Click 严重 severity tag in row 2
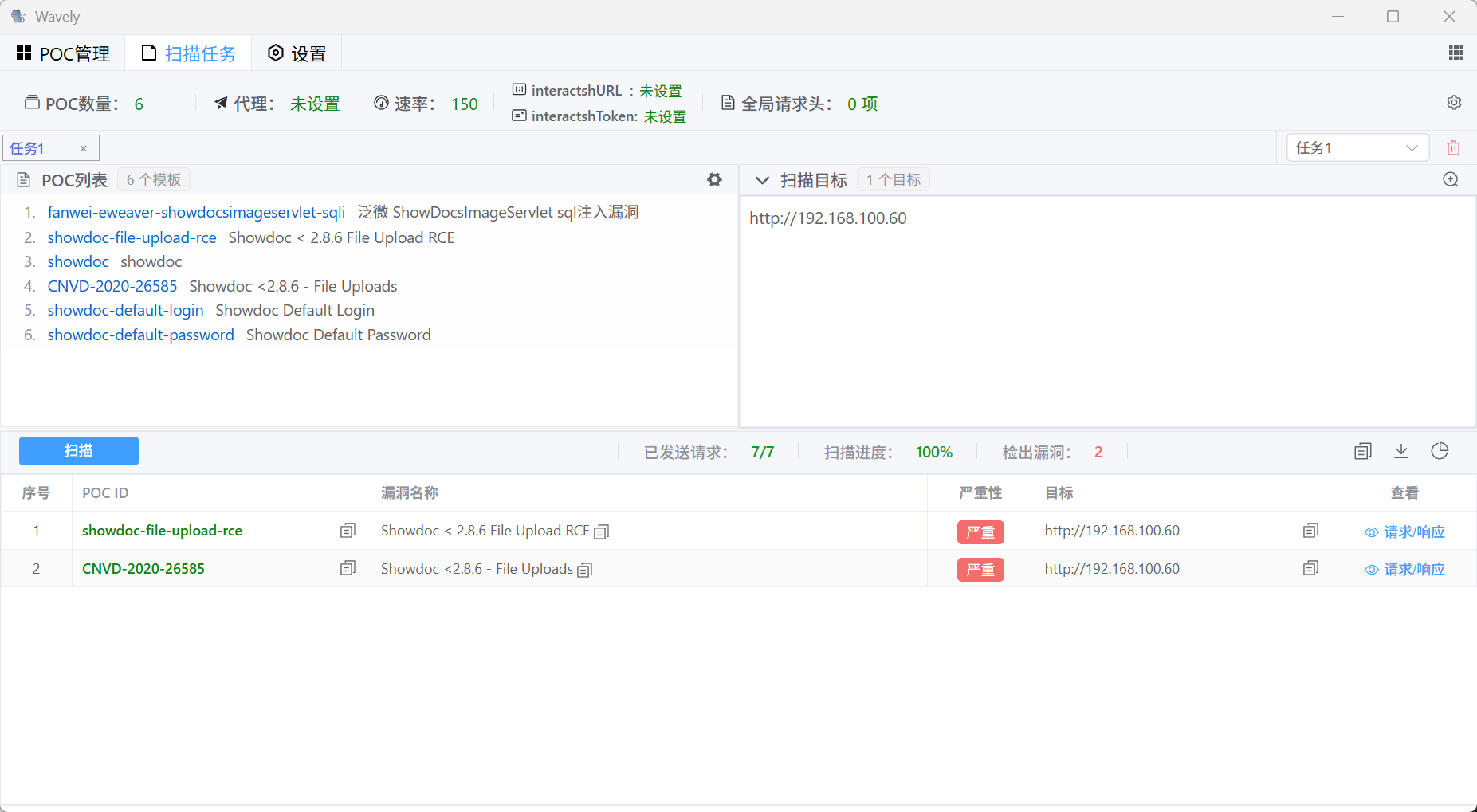1477x812 pixels. (x=980, y=570)
